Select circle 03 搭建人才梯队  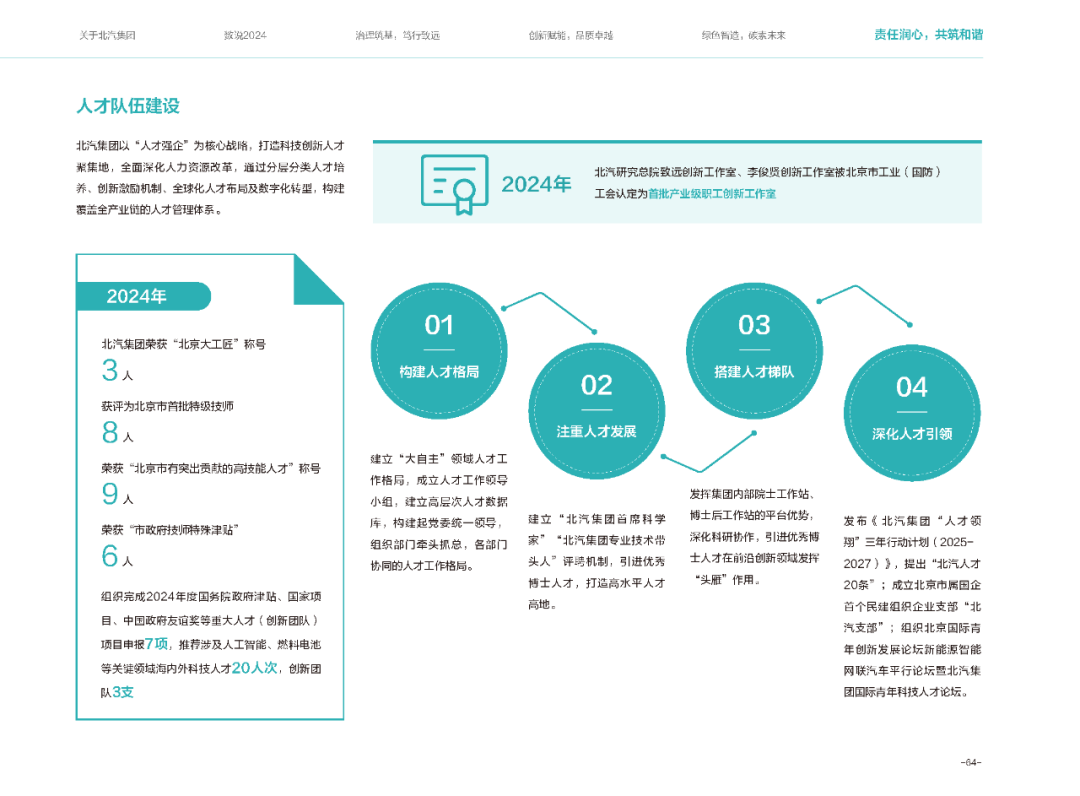pos(754,350)
